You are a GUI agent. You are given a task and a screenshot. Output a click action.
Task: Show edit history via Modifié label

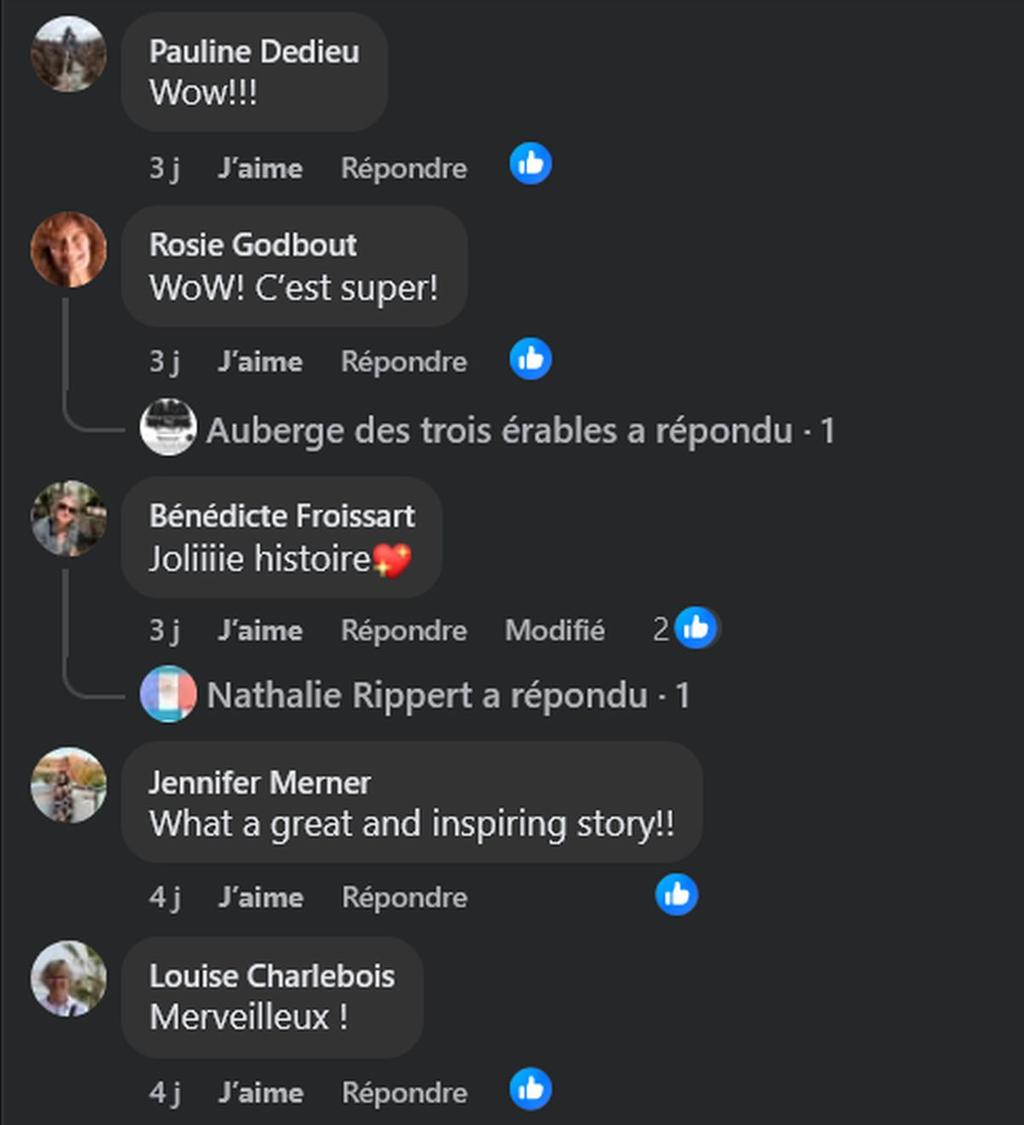555,630
